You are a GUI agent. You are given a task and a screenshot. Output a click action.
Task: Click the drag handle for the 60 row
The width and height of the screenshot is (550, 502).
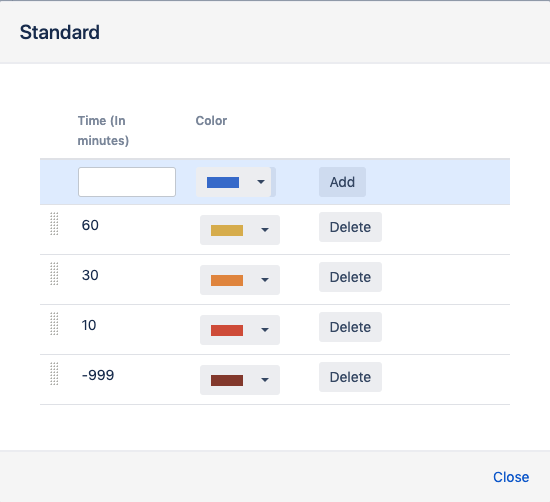pos(54,224)
